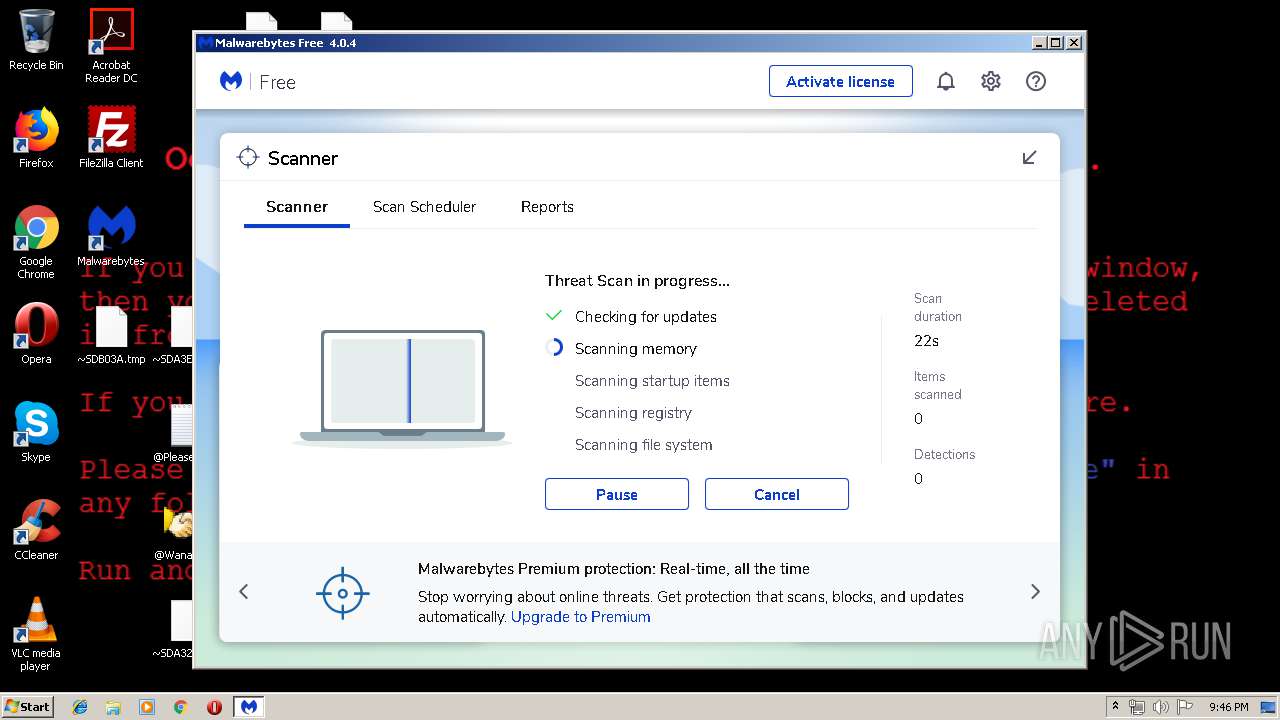
Task: Click the laptop scan animation graphic
Action: 403,387
